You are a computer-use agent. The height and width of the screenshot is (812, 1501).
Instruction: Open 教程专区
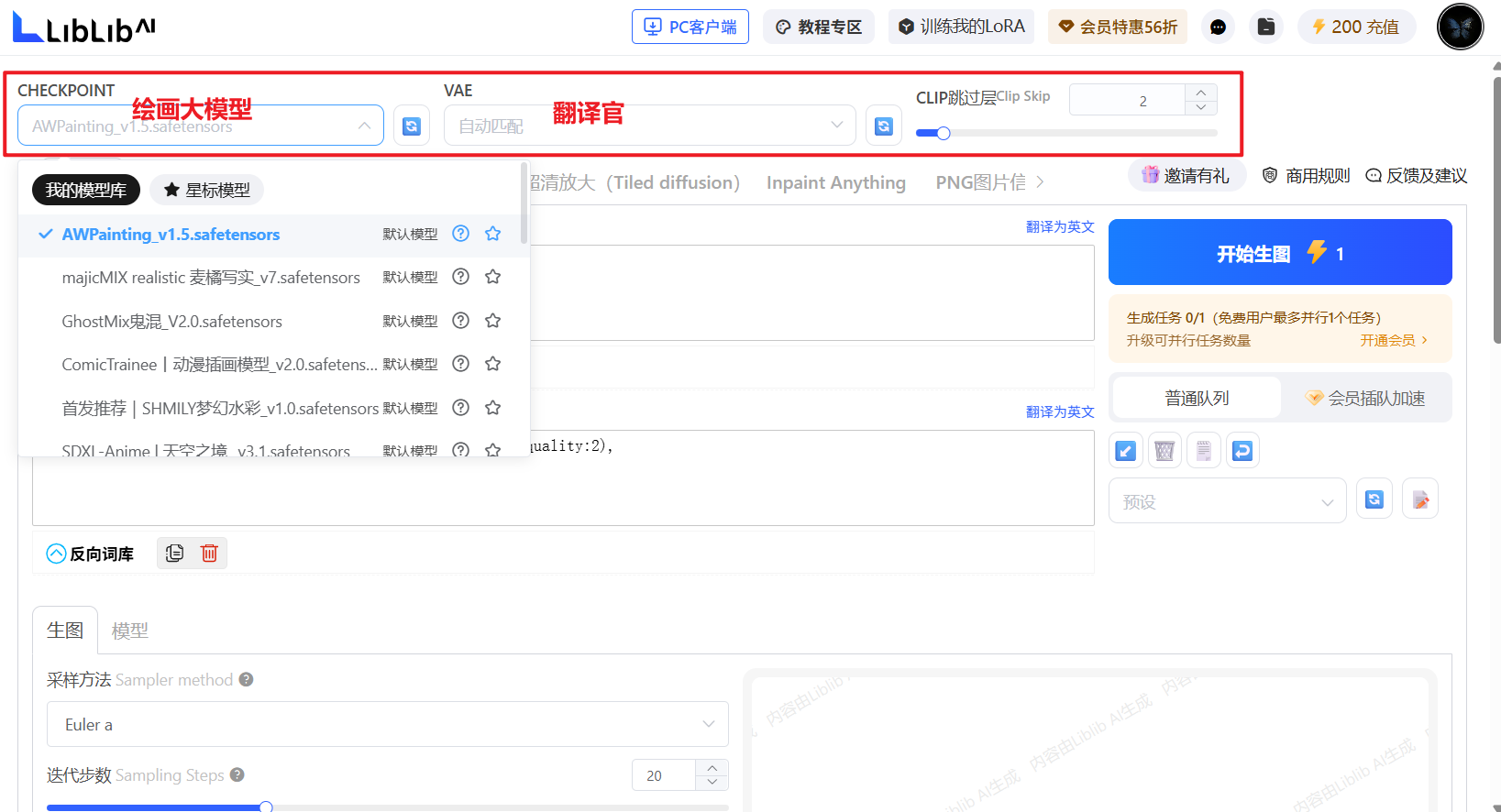[x=819, y=27]
